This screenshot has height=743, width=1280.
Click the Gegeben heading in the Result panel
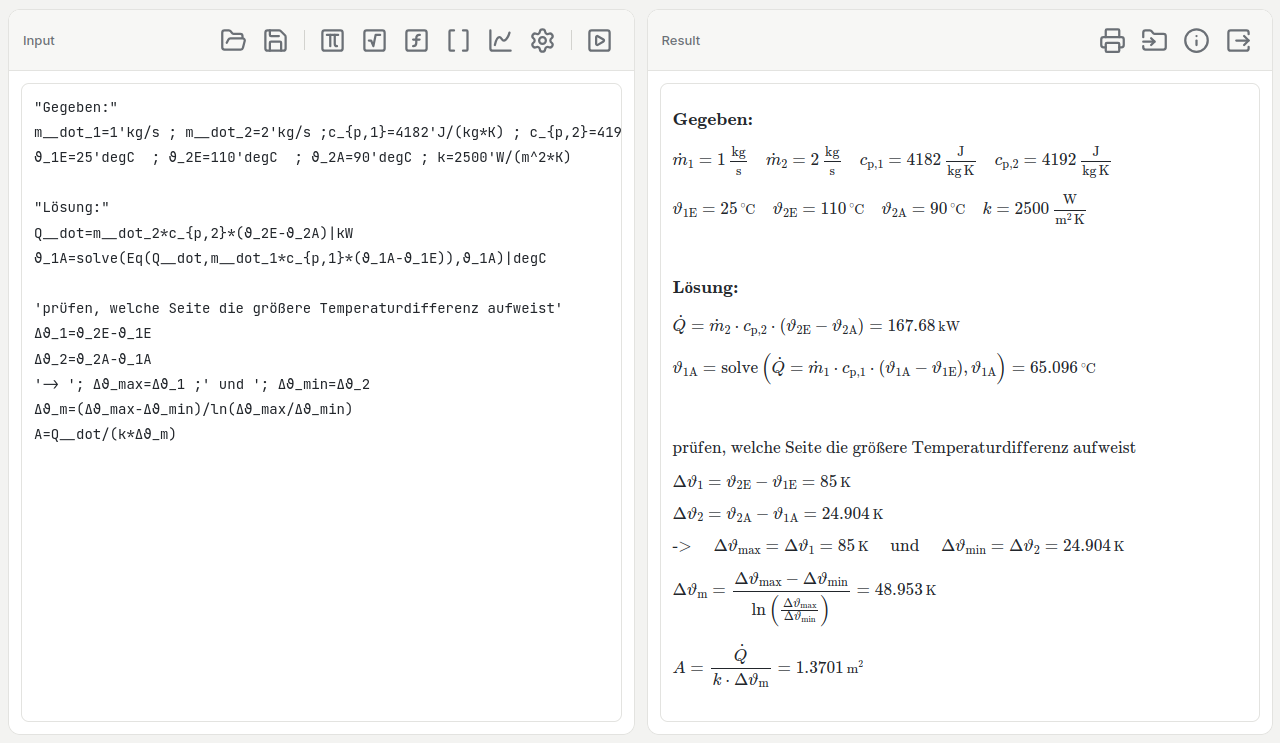713,120
